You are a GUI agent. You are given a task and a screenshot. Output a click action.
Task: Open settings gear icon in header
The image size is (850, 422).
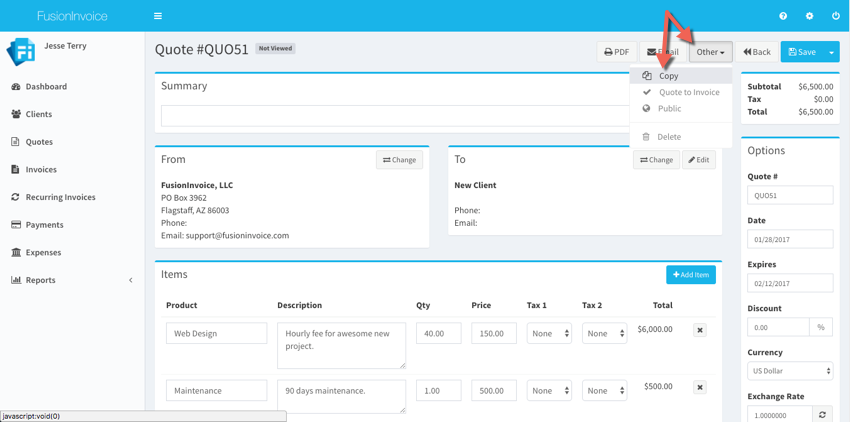click(x=809, y=16)
